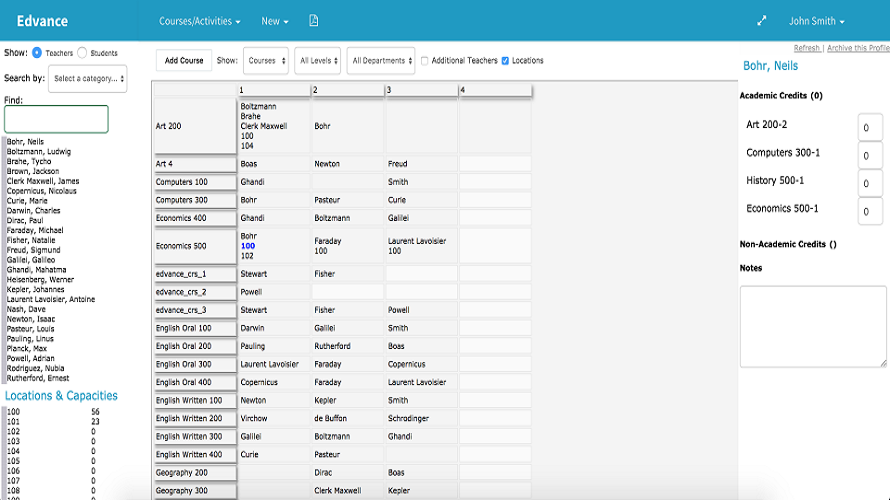Viewport: 890px width, 500px height.
Task: Open the All Departments filter dropdown
Action: pos(382,61)
